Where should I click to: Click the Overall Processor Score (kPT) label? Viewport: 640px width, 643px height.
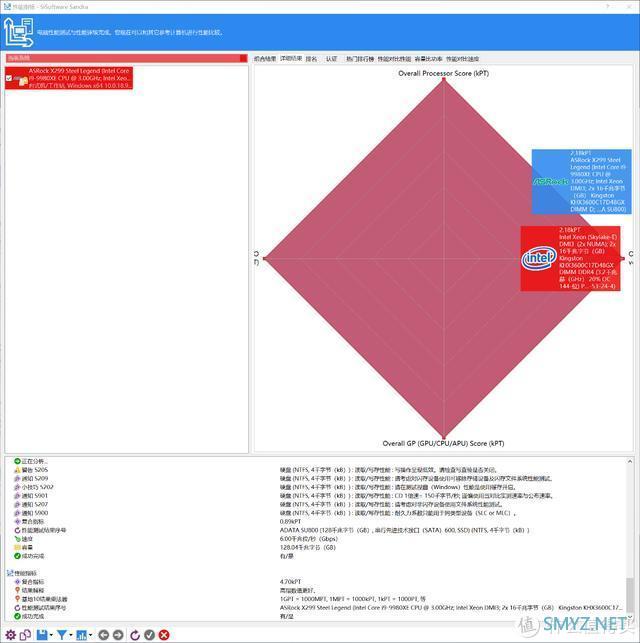coord(443,73)
